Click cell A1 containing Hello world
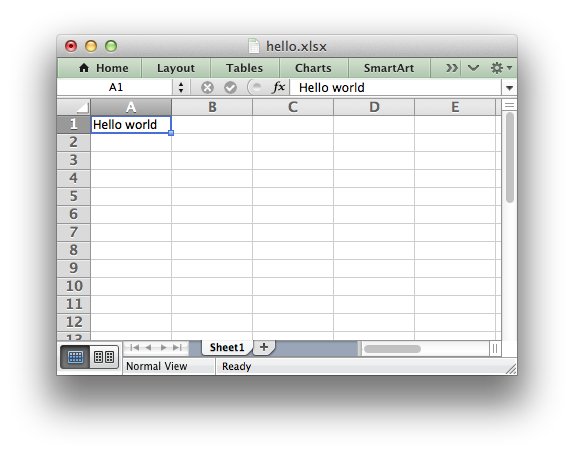This screenshot has height=454, width=574. [131, 124]
